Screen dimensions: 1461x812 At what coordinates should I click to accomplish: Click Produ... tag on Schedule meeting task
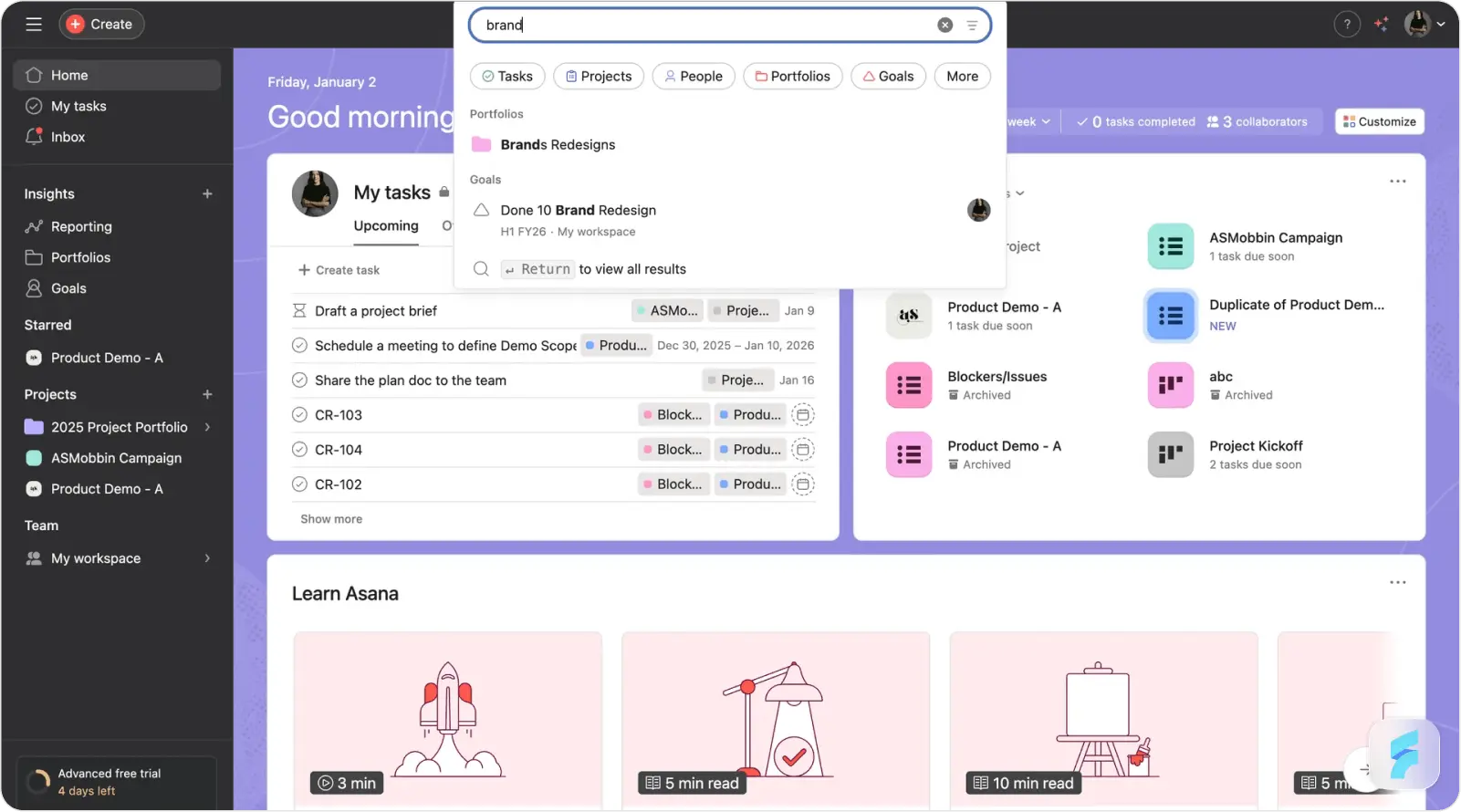click(616, 346)
